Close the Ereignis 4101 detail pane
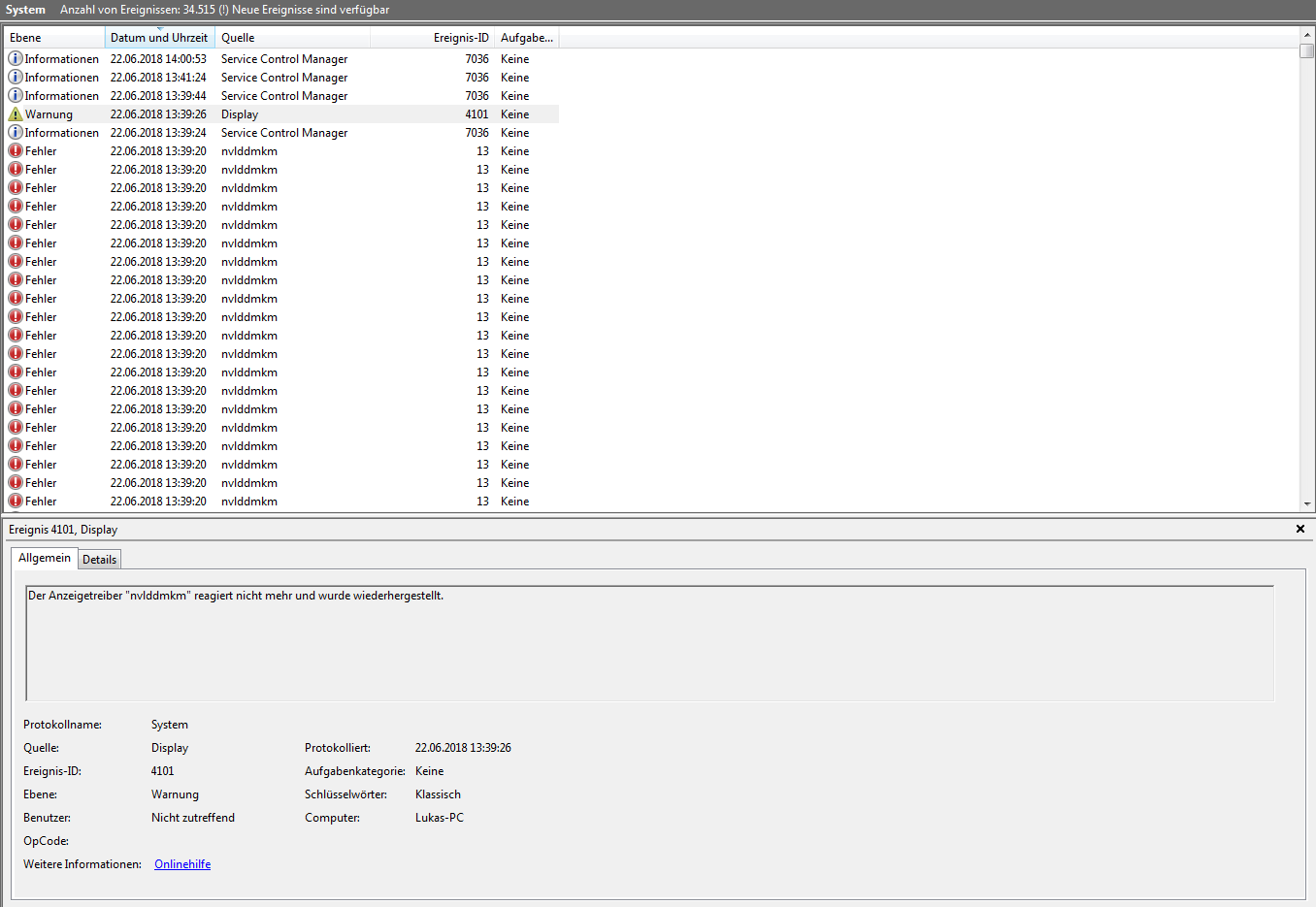This screenshot has width=1316, height=907. coord(1300,529)
